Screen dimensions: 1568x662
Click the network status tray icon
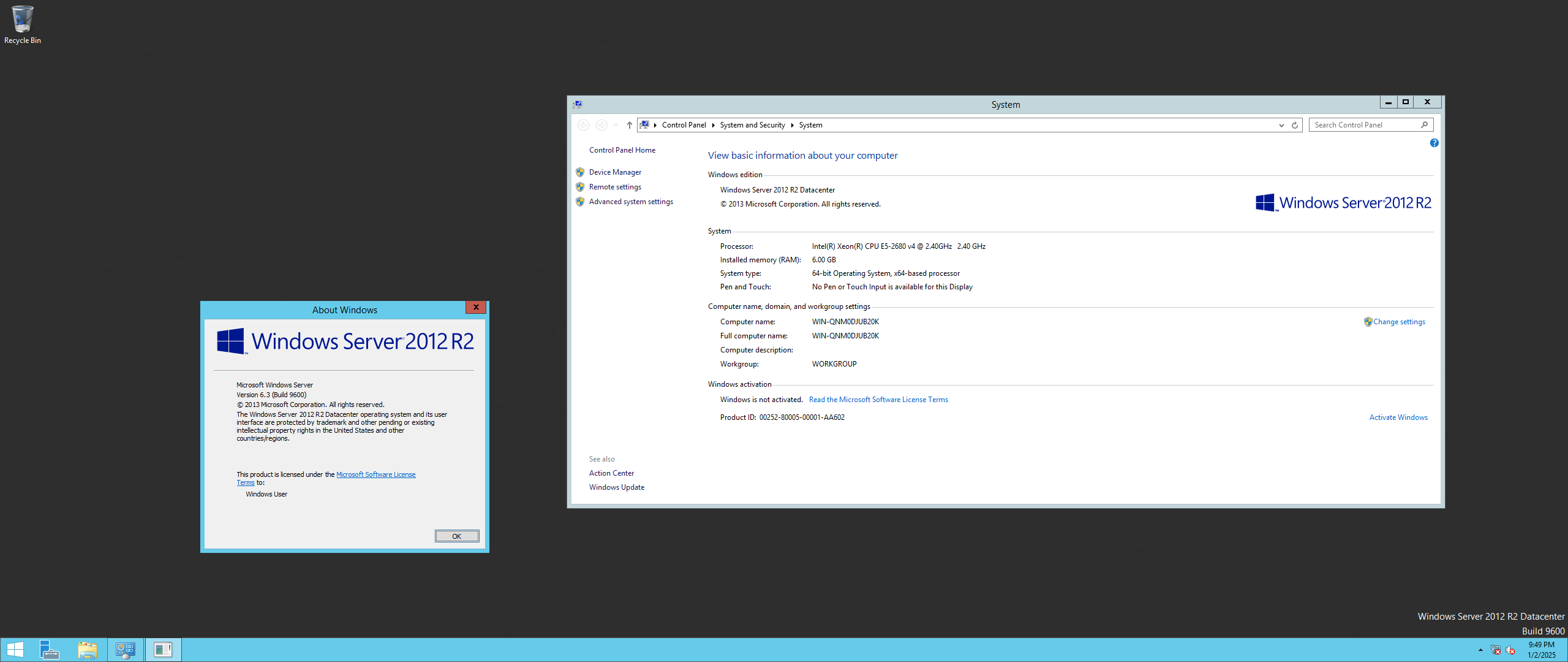(1495, 650)
